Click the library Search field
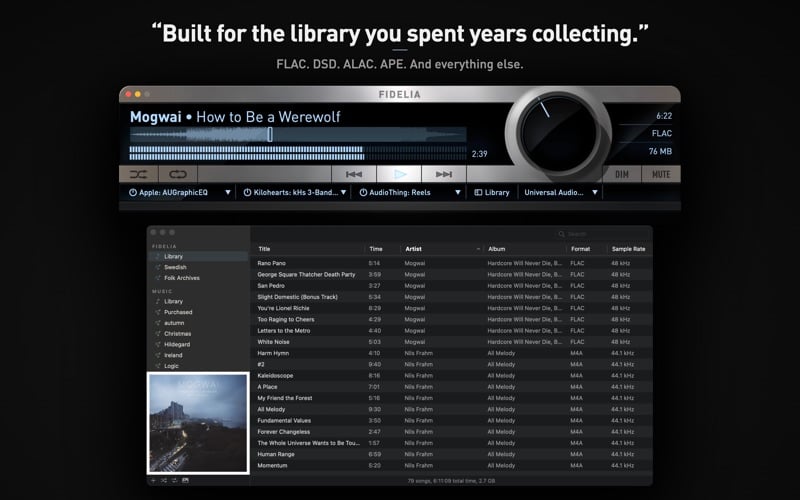Image resolution: width=800 pixels, height=500 pixels. point(602,234)
